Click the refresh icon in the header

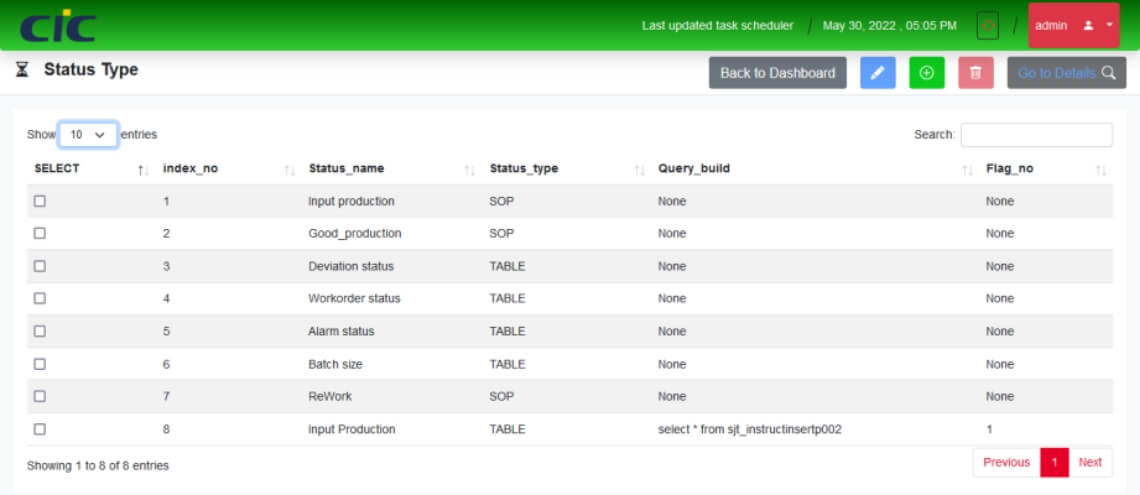(987, 26)
